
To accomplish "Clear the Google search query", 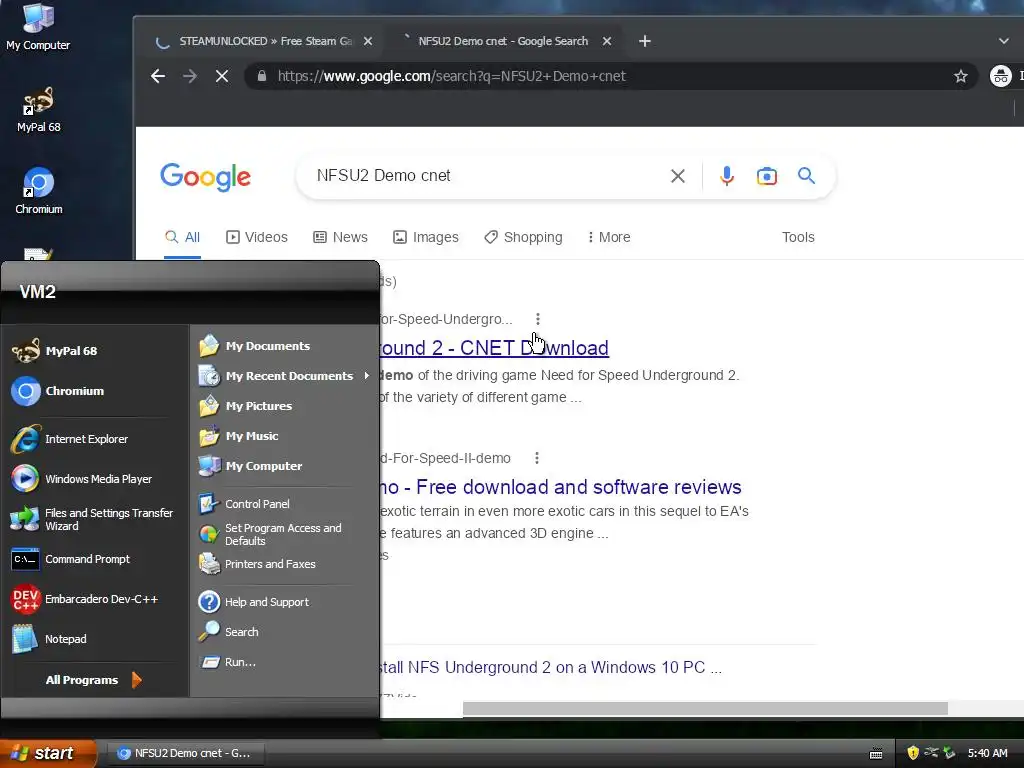I will [x=678, y=176].
